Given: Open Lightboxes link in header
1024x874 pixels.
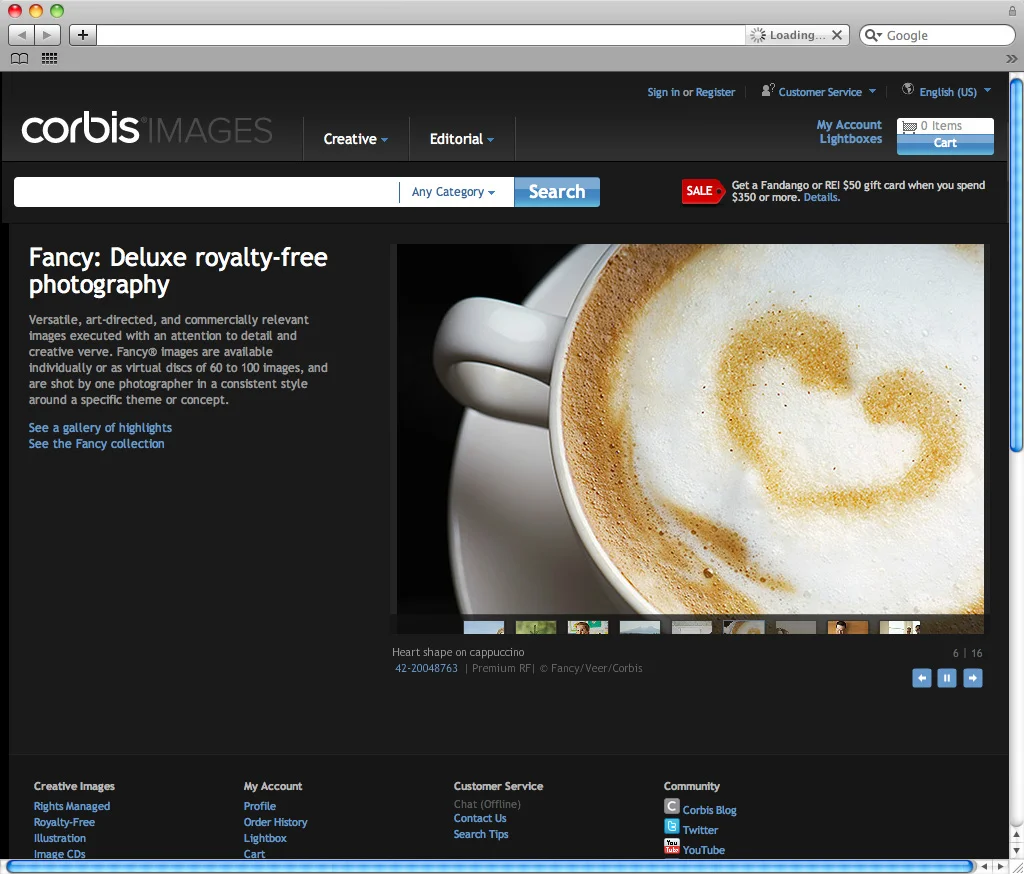Looking at the screenshot, I should 851,139.
